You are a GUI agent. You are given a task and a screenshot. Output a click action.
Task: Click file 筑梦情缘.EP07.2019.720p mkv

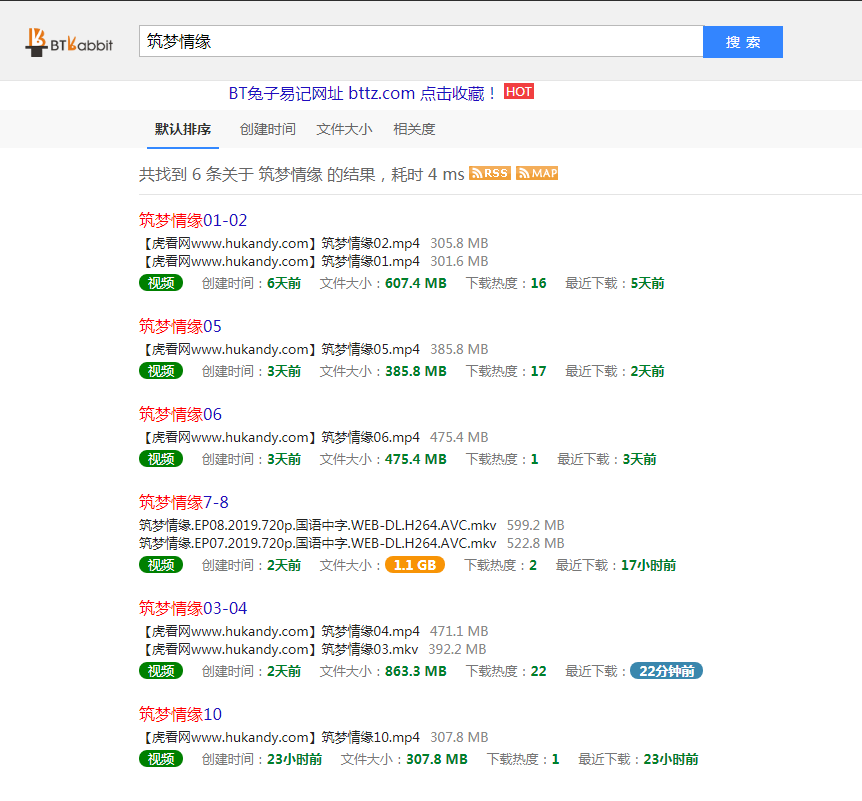pyautogui.click(x=318, y=544)
